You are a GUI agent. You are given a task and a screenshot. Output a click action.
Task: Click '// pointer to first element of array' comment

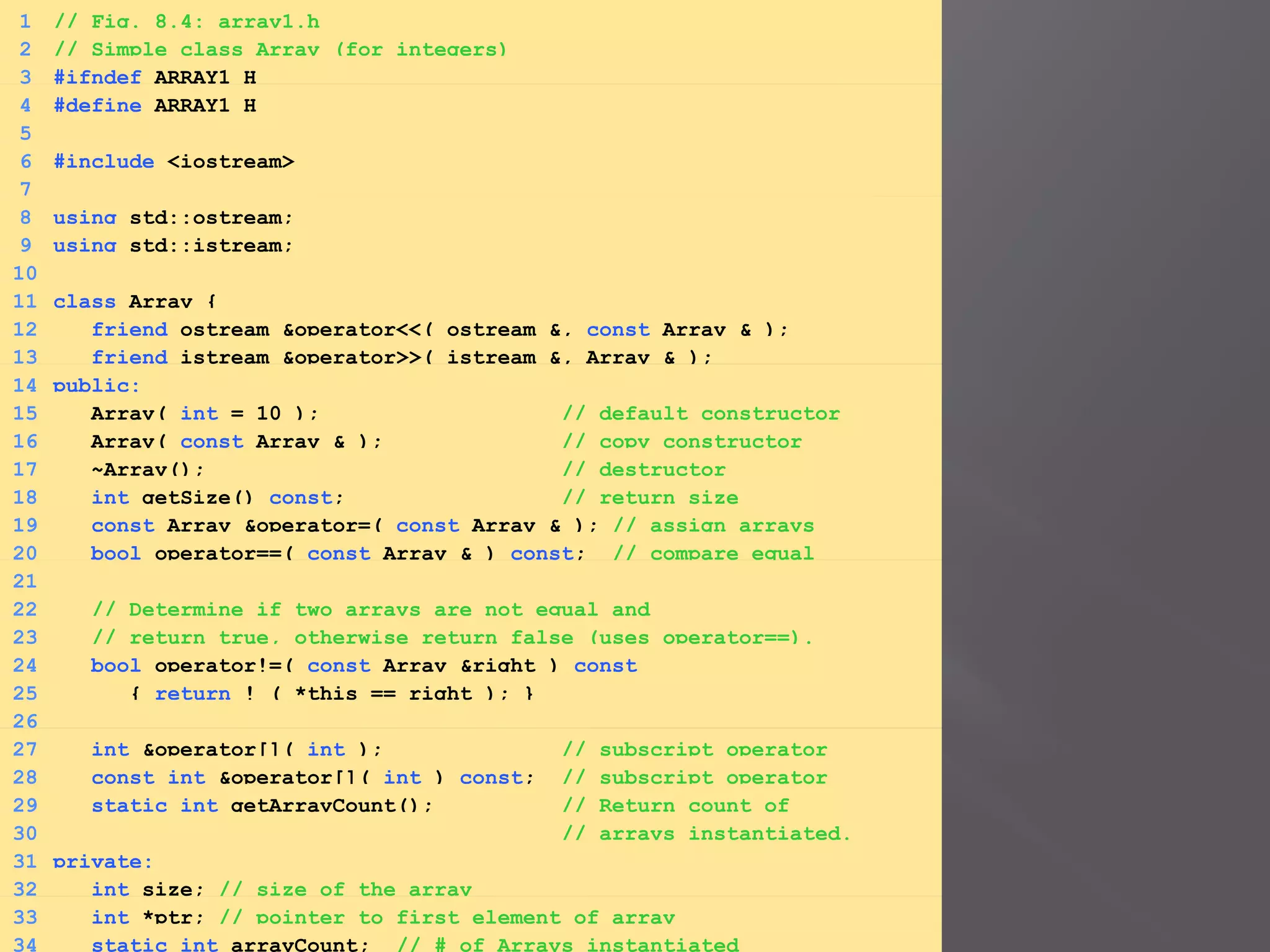(447, 917)
